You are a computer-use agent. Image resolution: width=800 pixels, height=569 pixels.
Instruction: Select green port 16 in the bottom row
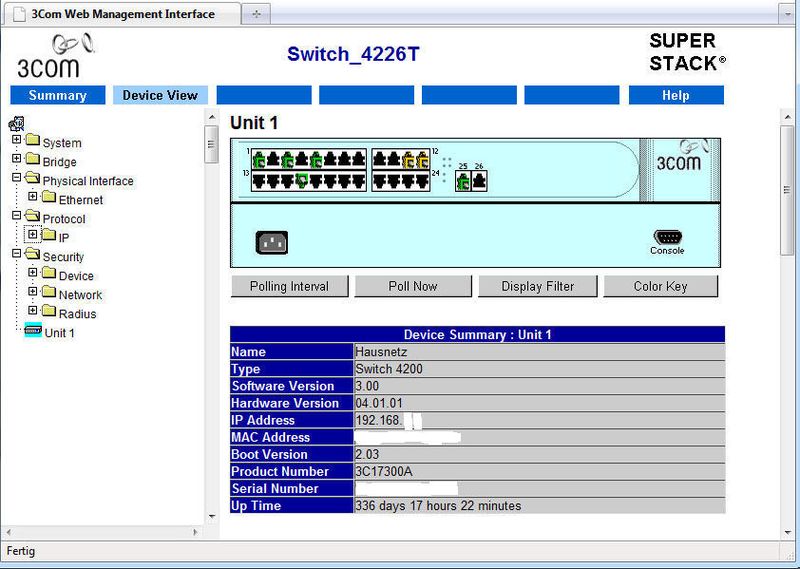[302, 181]
